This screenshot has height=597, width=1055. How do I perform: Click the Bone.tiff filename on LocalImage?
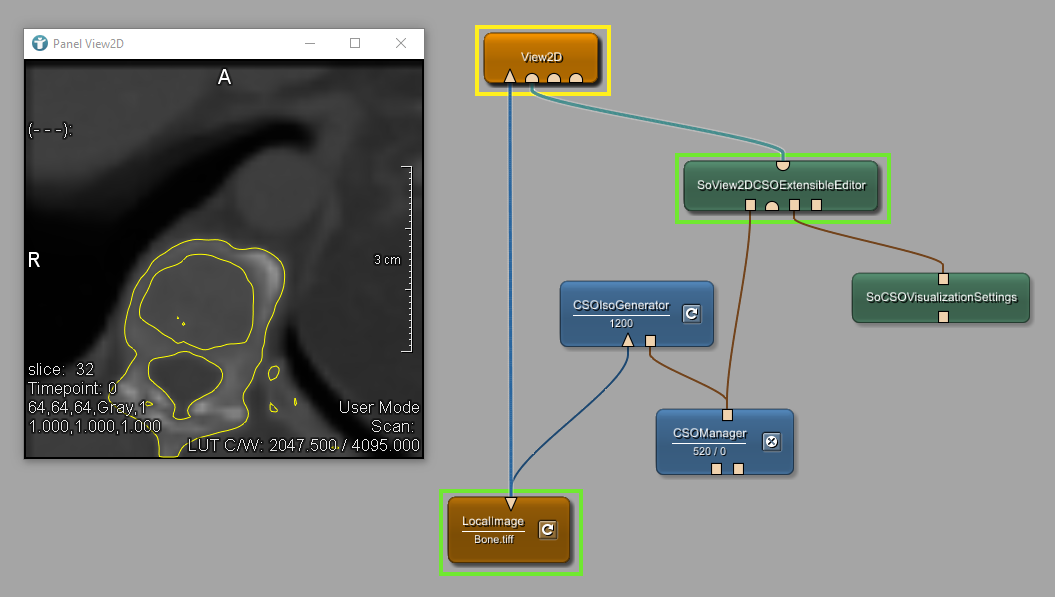coord(493,540)
